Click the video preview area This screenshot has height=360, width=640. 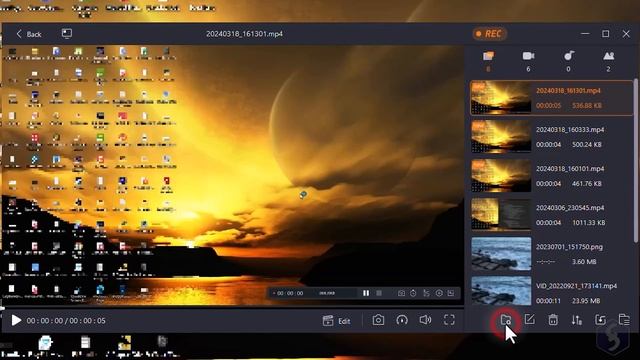(x=233, y=175)
